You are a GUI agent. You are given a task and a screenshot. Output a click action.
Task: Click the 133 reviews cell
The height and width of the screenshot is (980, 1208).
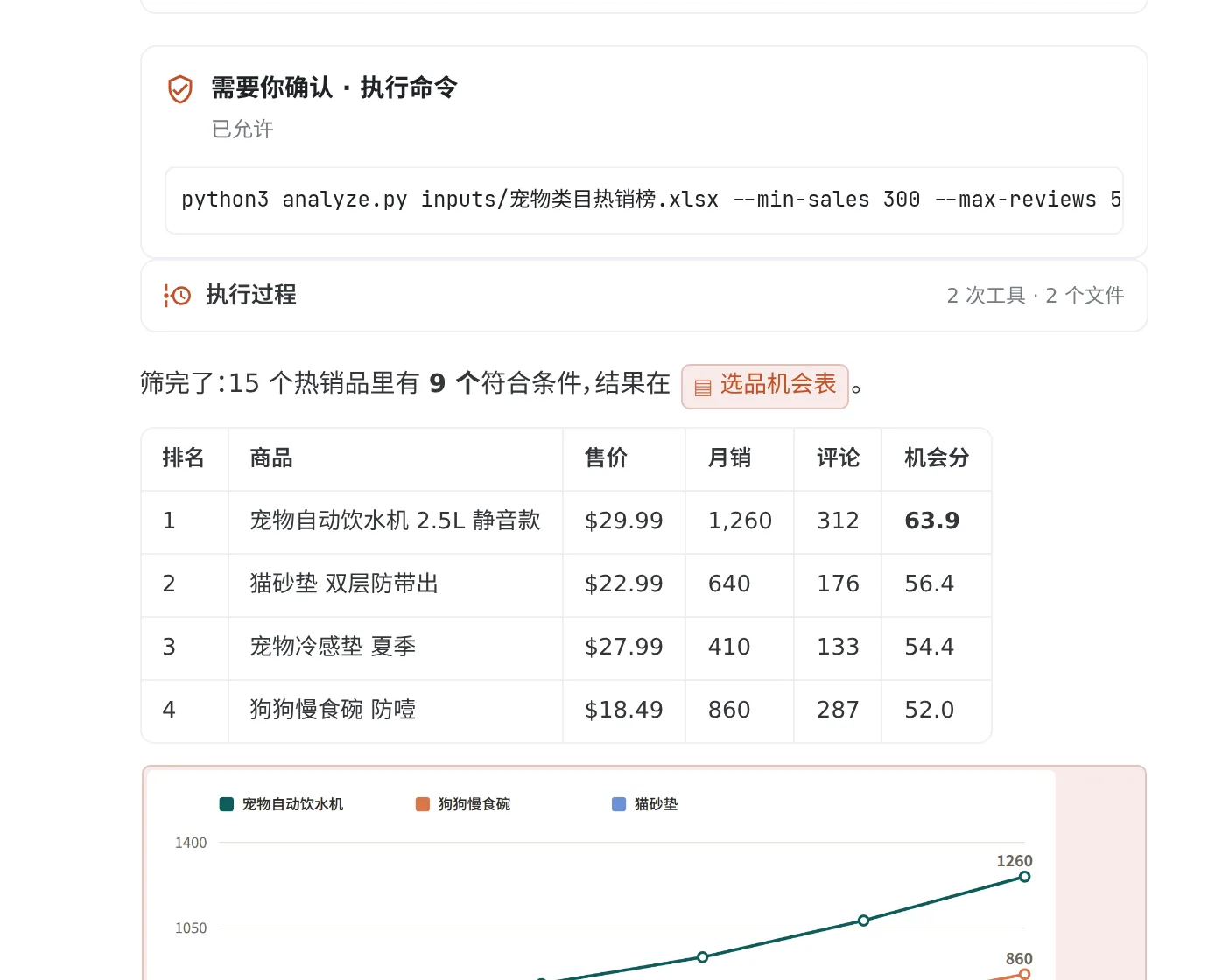pos(838,647)
